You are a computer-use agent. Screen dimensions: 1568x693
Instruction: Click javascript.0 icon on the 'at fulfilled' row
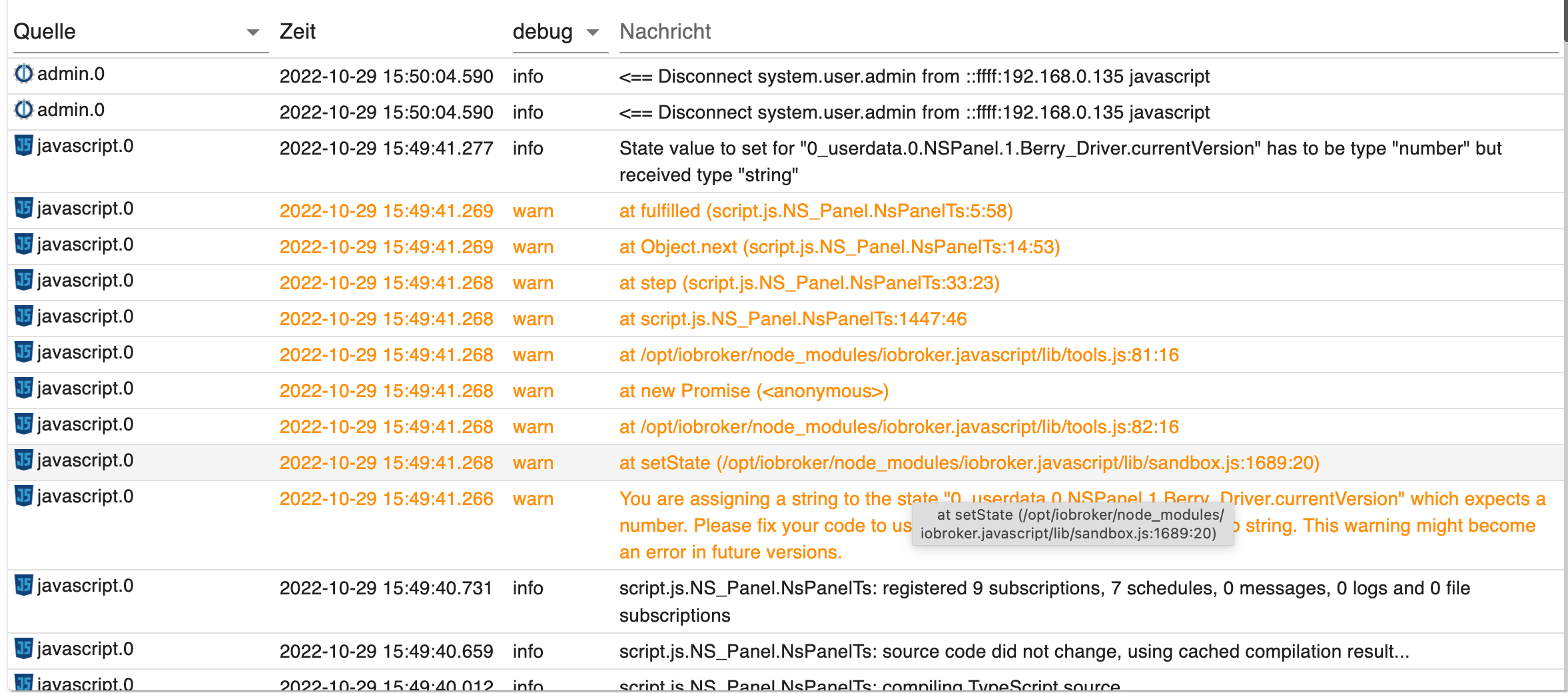24,209
